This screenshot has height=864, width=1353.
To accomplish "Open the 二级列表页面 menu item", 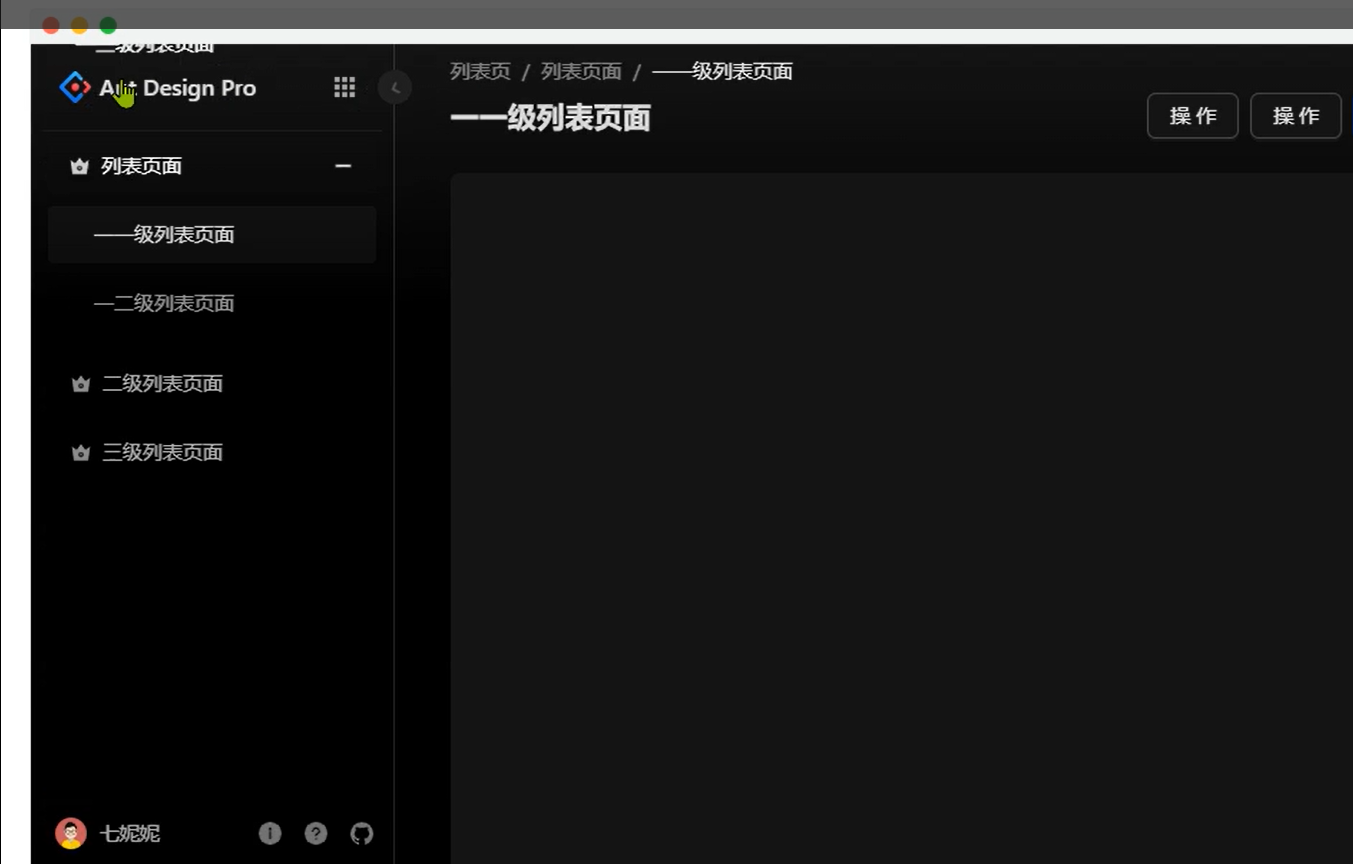I will pos(162,383).
